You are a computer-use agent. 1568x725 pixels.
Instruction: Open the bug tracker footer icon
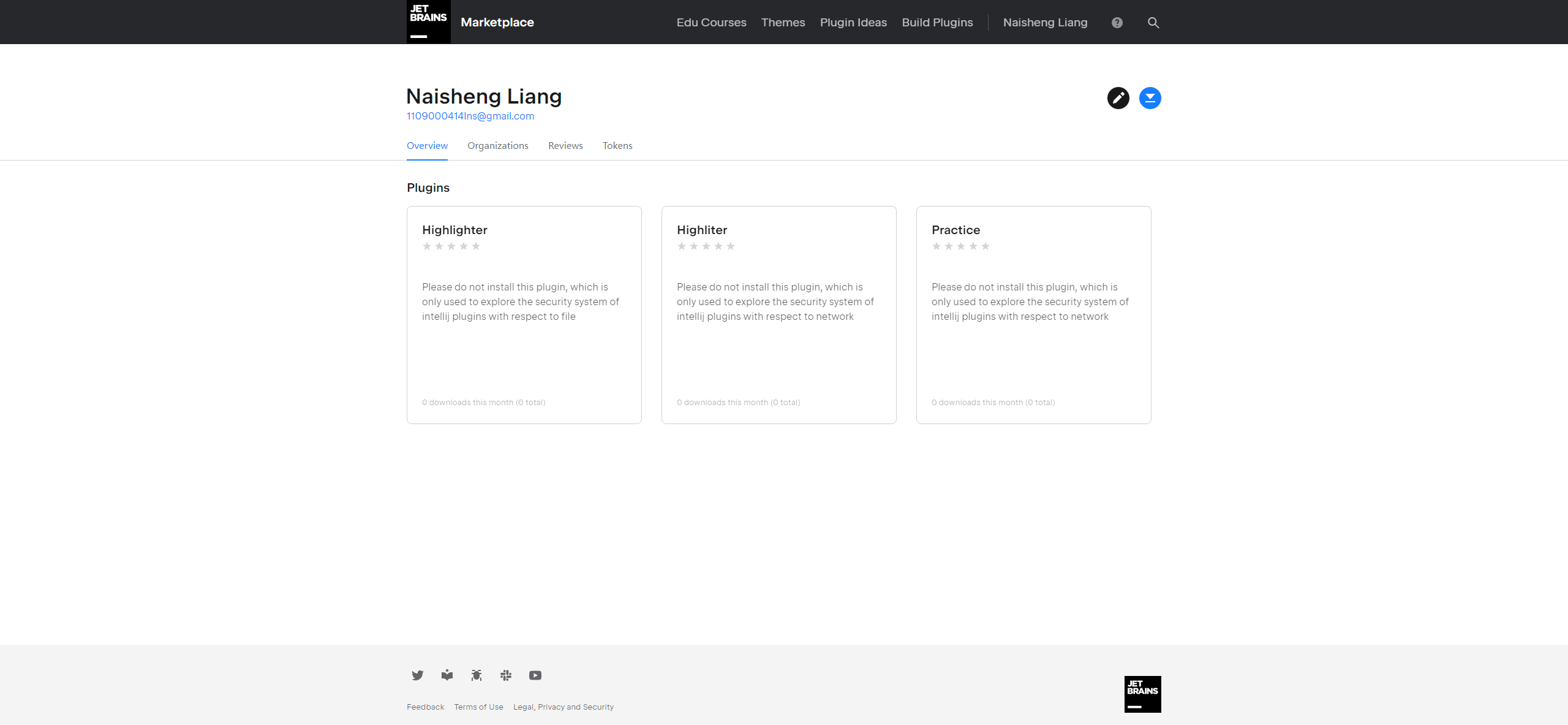coord(477,675)
